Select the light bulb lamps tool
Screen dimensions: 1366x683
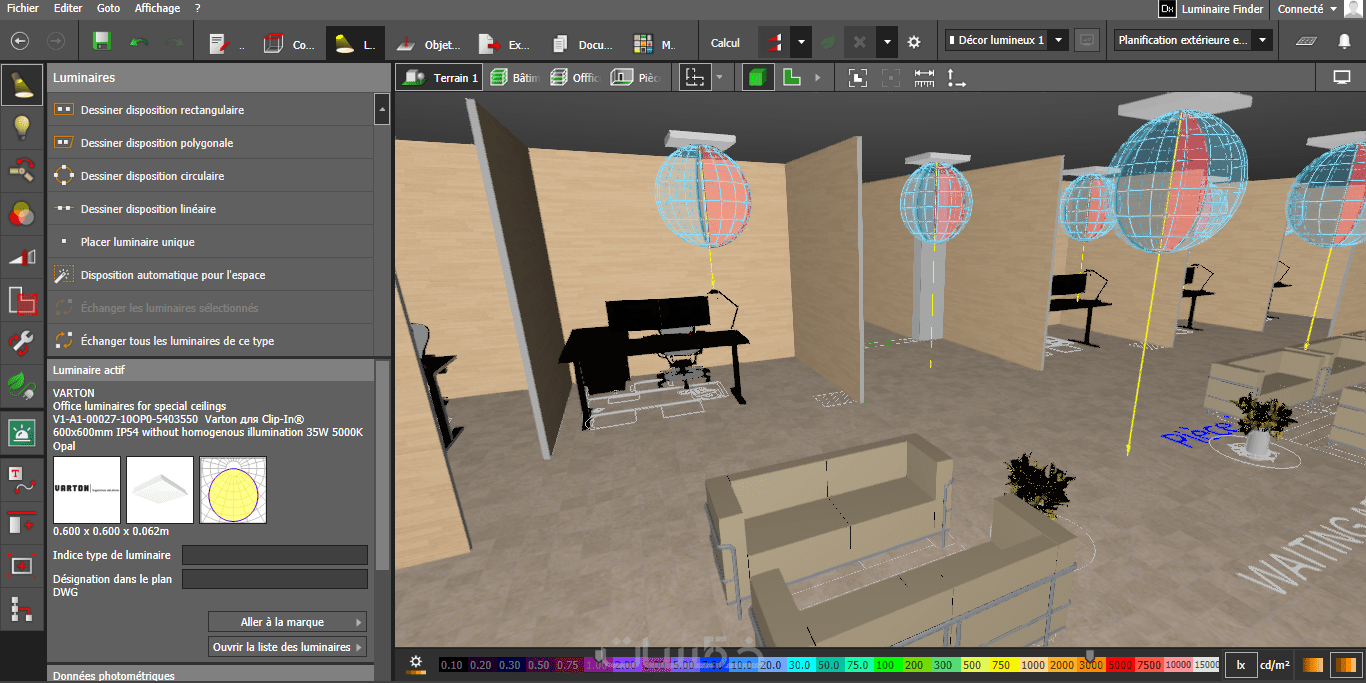coord(22,127)
